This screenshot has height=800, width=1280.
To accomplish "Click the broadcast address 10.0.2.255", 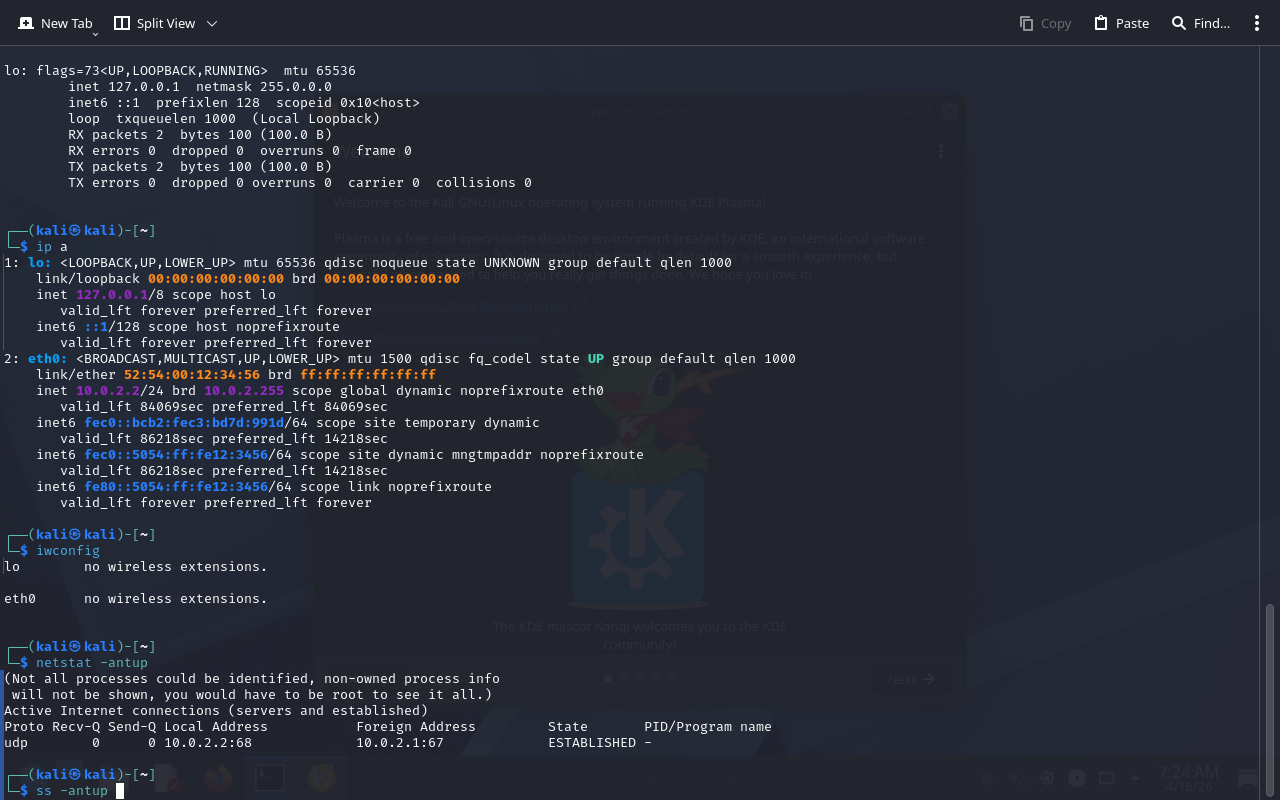I will 244,391.
